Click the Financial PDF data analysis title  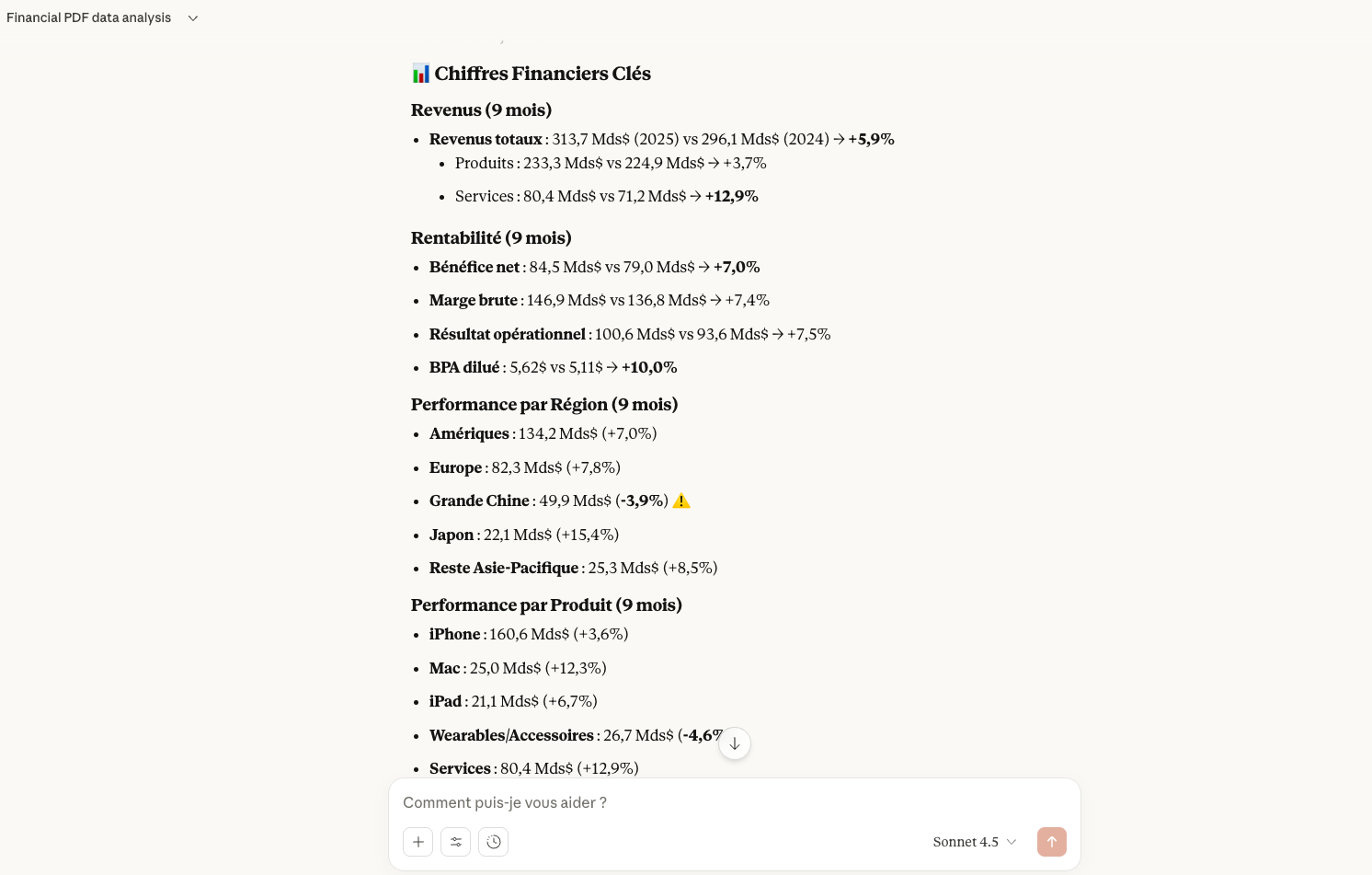point(89,18)
